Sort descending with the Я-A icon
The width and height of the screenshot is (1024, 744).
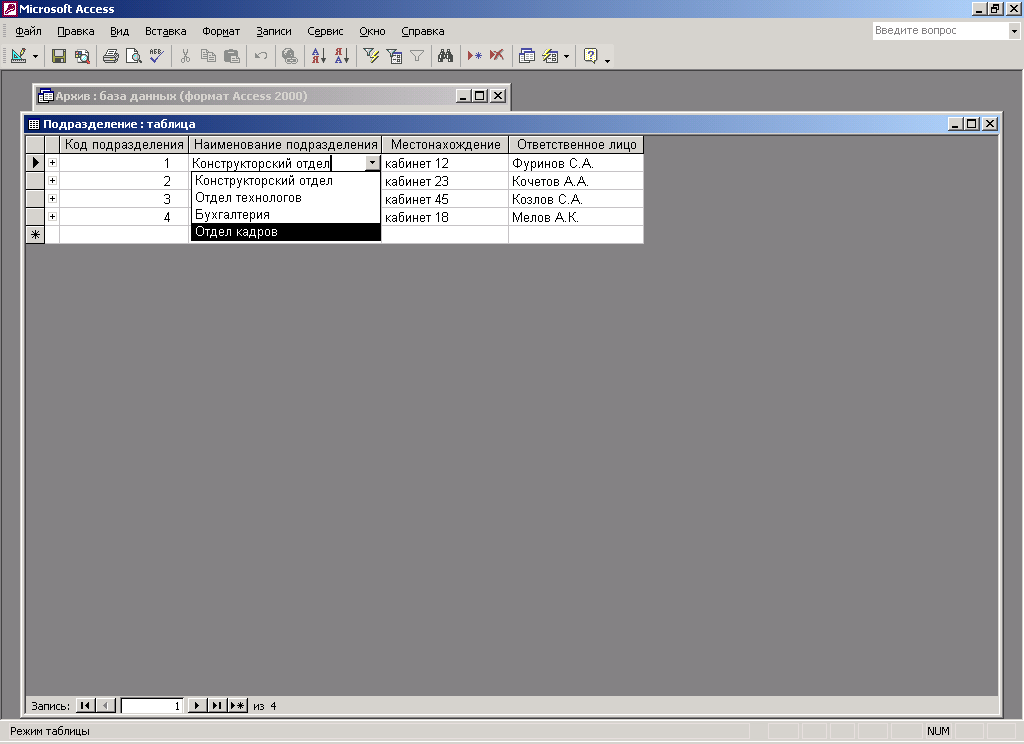point(342,56)
